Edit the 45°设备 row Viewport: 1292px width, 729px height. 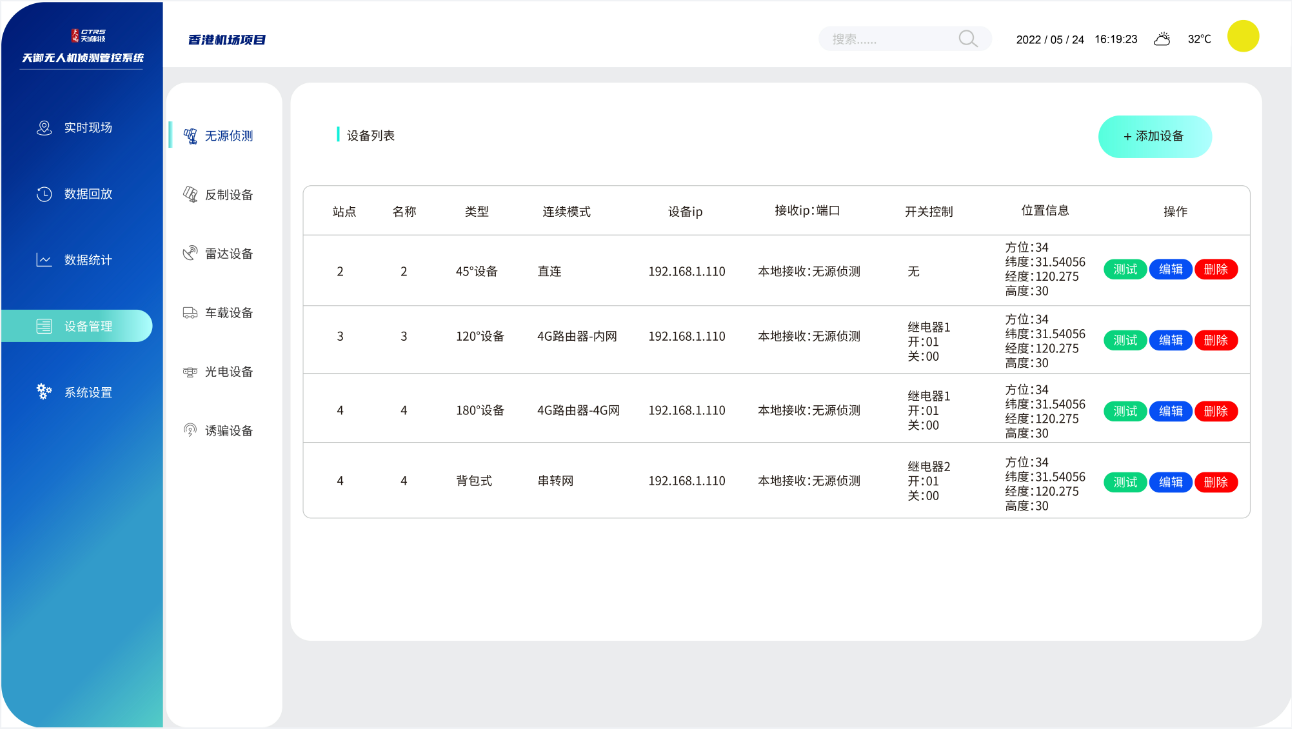[1170, 269]
